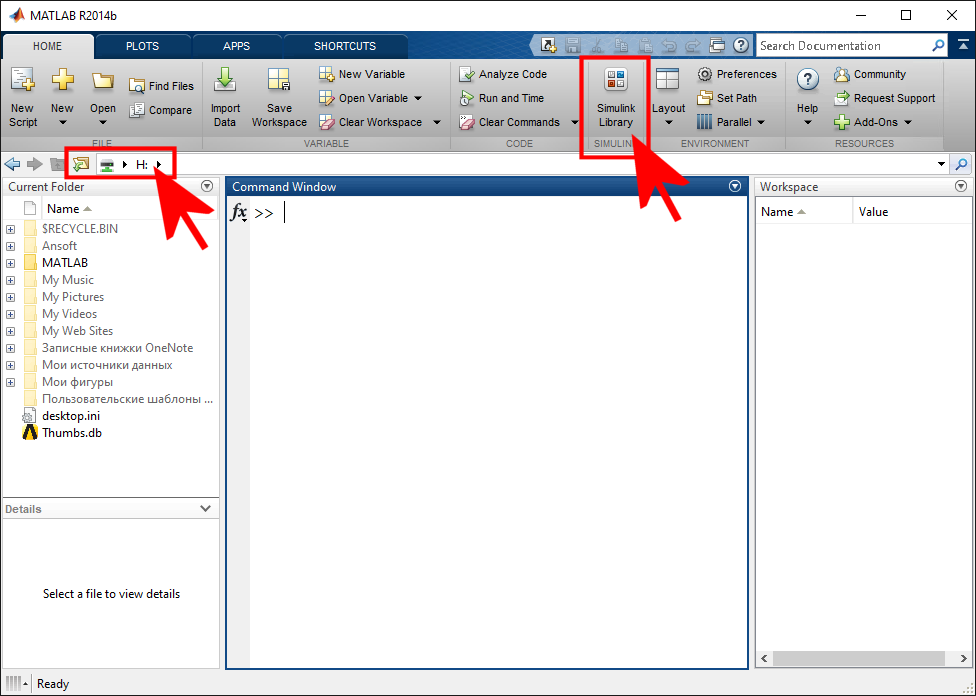Expand the Open Variable dropdown arrow
Image resolution: width=976 pixels, height=696 pixels.
point(418,98)
